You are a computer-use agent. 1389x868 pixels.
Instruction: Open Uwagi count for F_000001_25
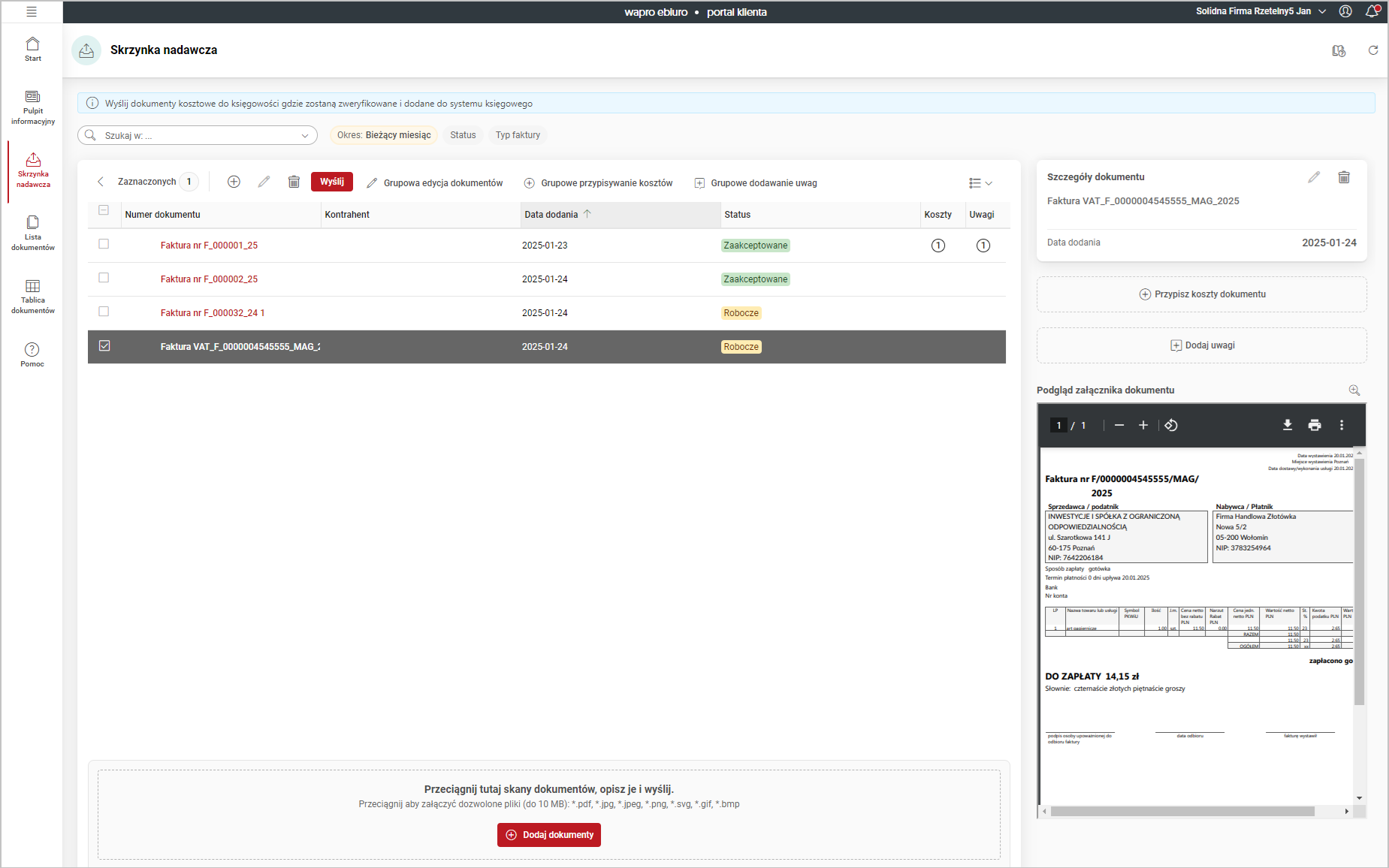983,246
